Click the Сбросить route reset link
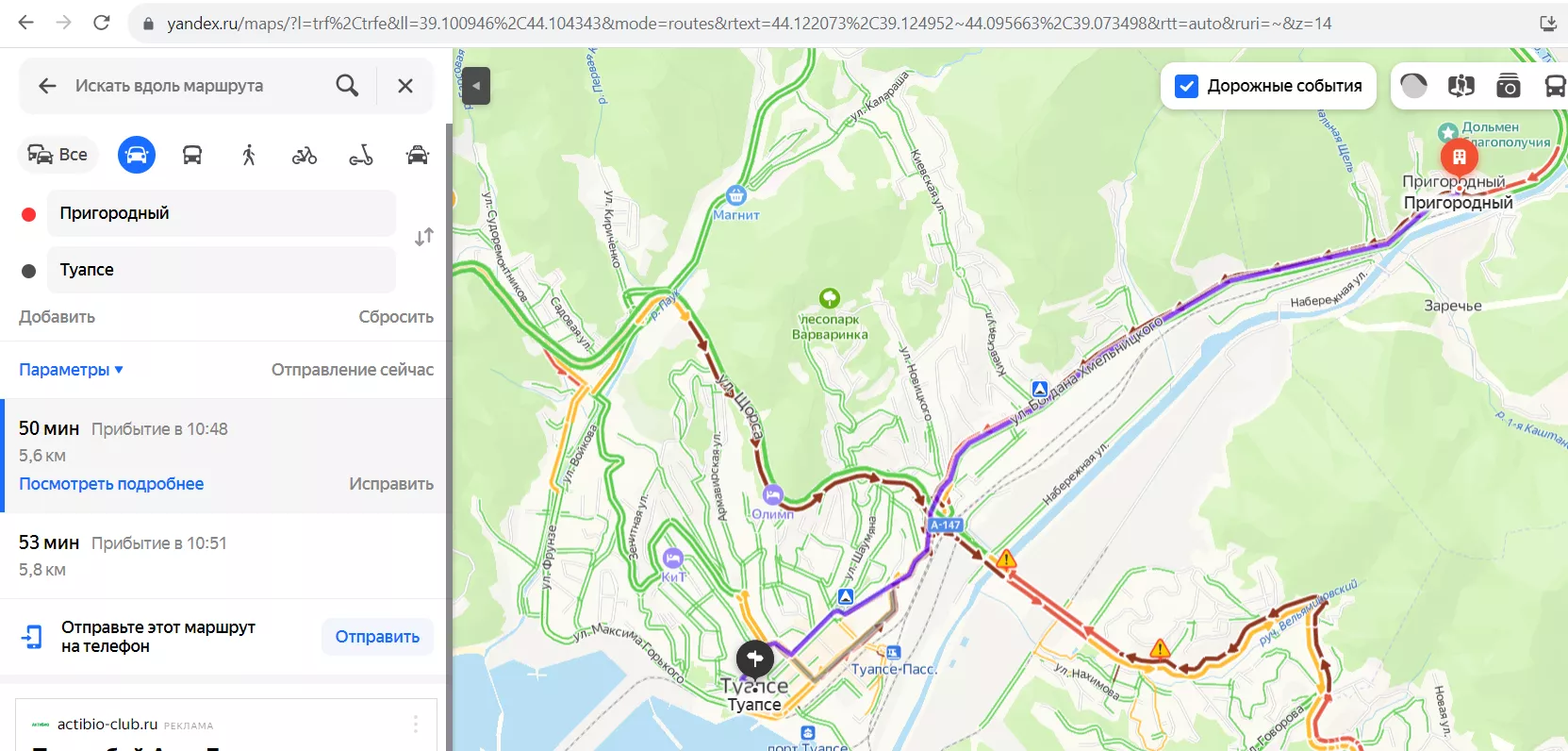 tap(395, 317)
